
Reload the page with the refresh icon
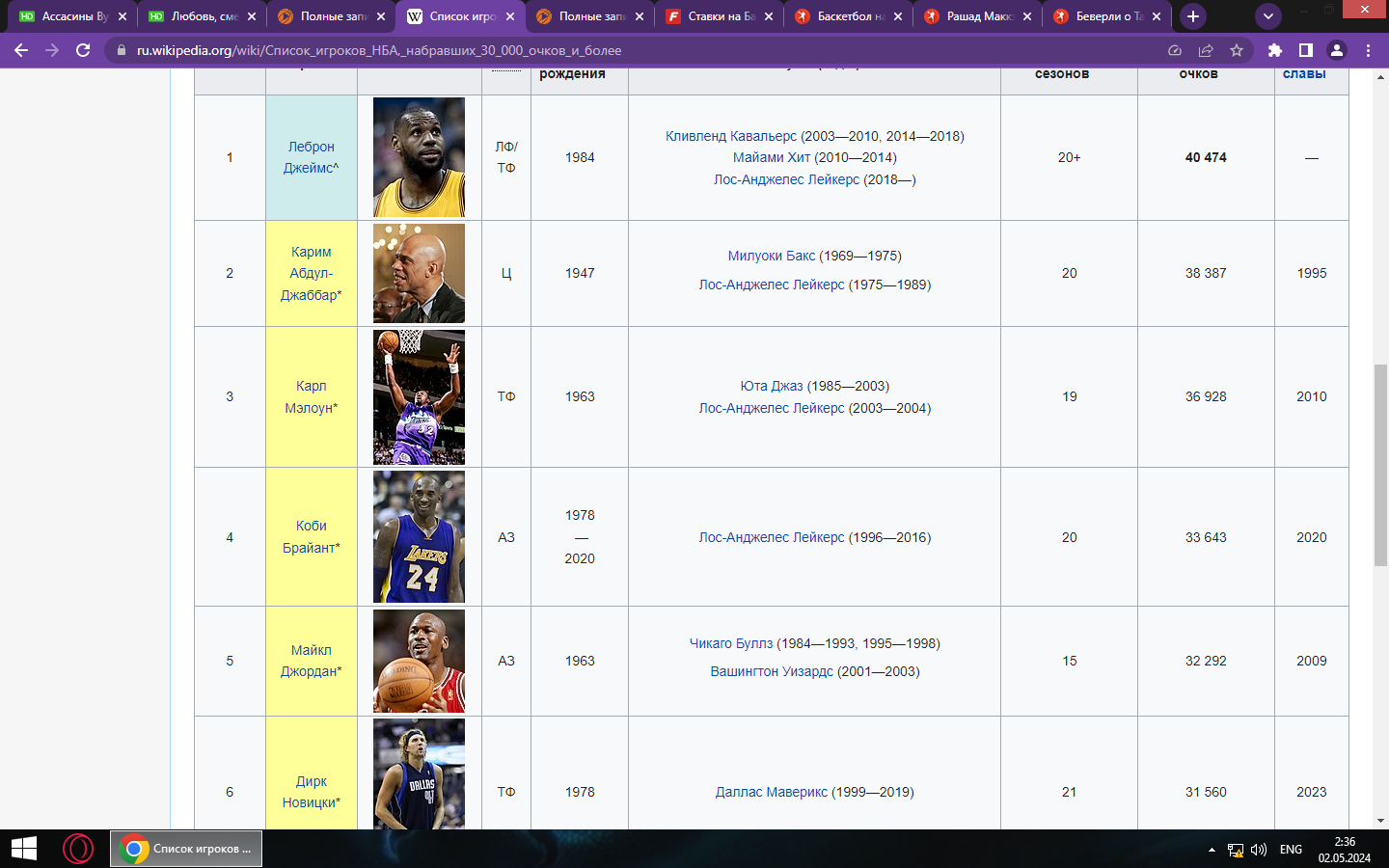click(83, 50)
